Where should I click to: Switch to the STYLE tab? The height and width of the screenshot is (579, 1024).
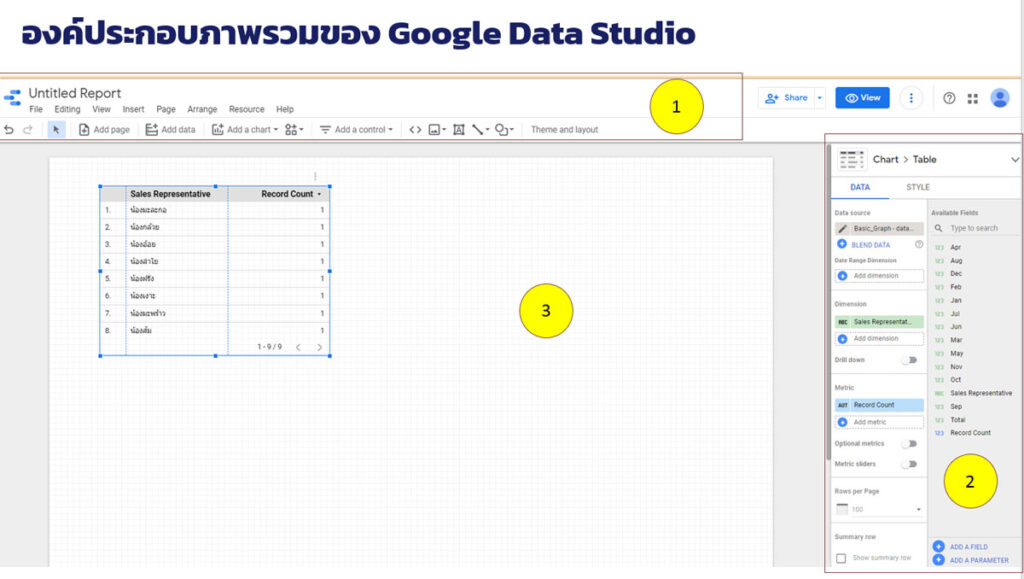[x=918, y=187]
